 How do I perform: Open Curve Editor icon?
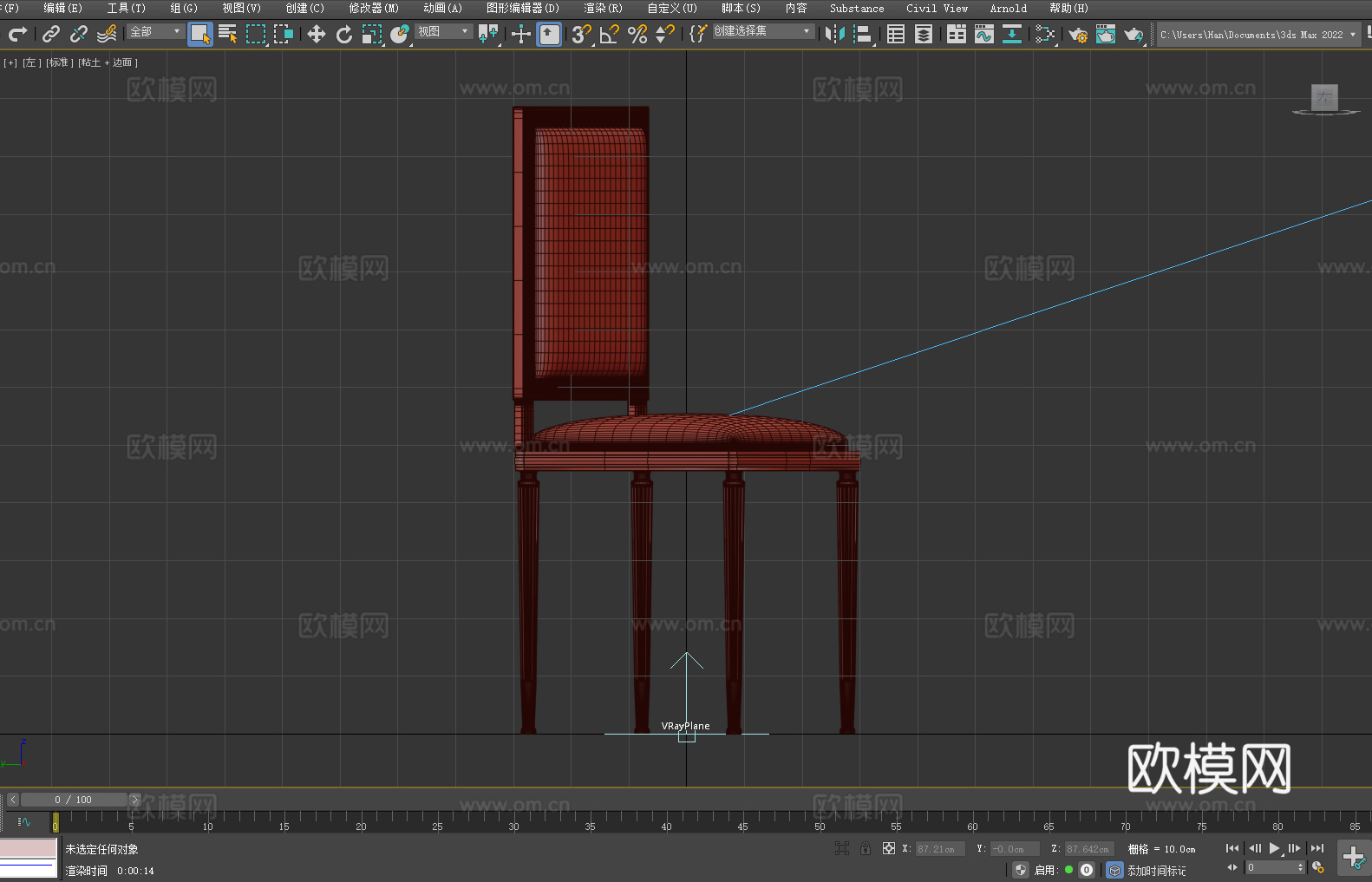(x=984, y=34)
